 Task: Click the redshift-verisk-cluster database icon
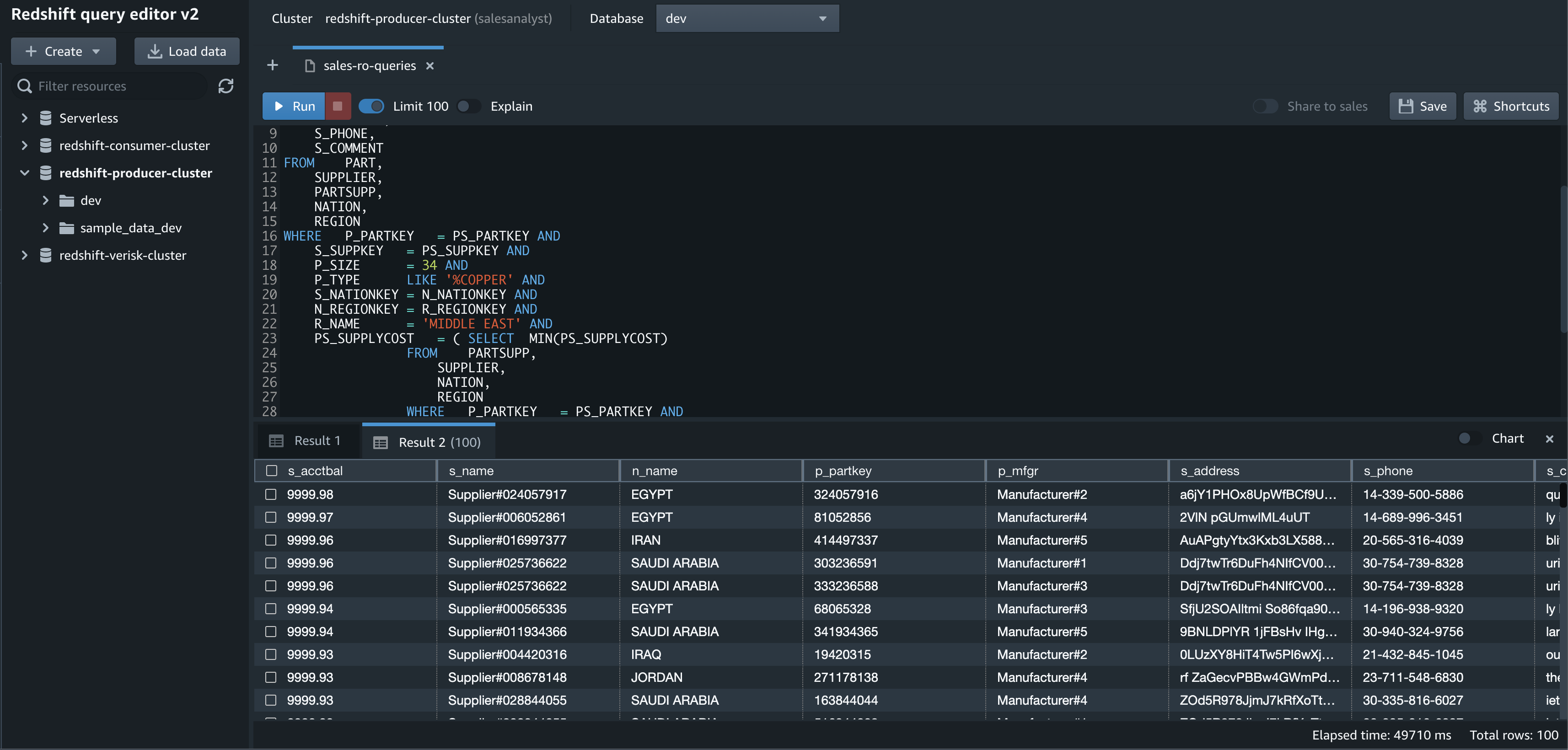(46, 255)
